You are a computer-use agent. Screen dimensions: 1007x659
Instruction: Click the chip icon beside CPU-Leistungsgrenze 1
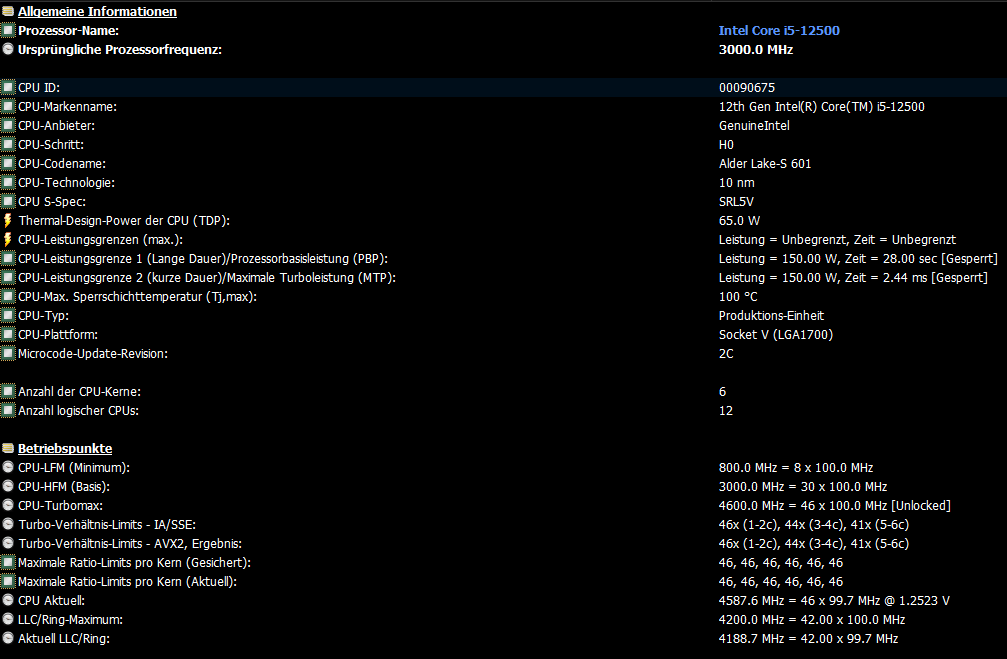pyautogui.click(x=8, y=258)
